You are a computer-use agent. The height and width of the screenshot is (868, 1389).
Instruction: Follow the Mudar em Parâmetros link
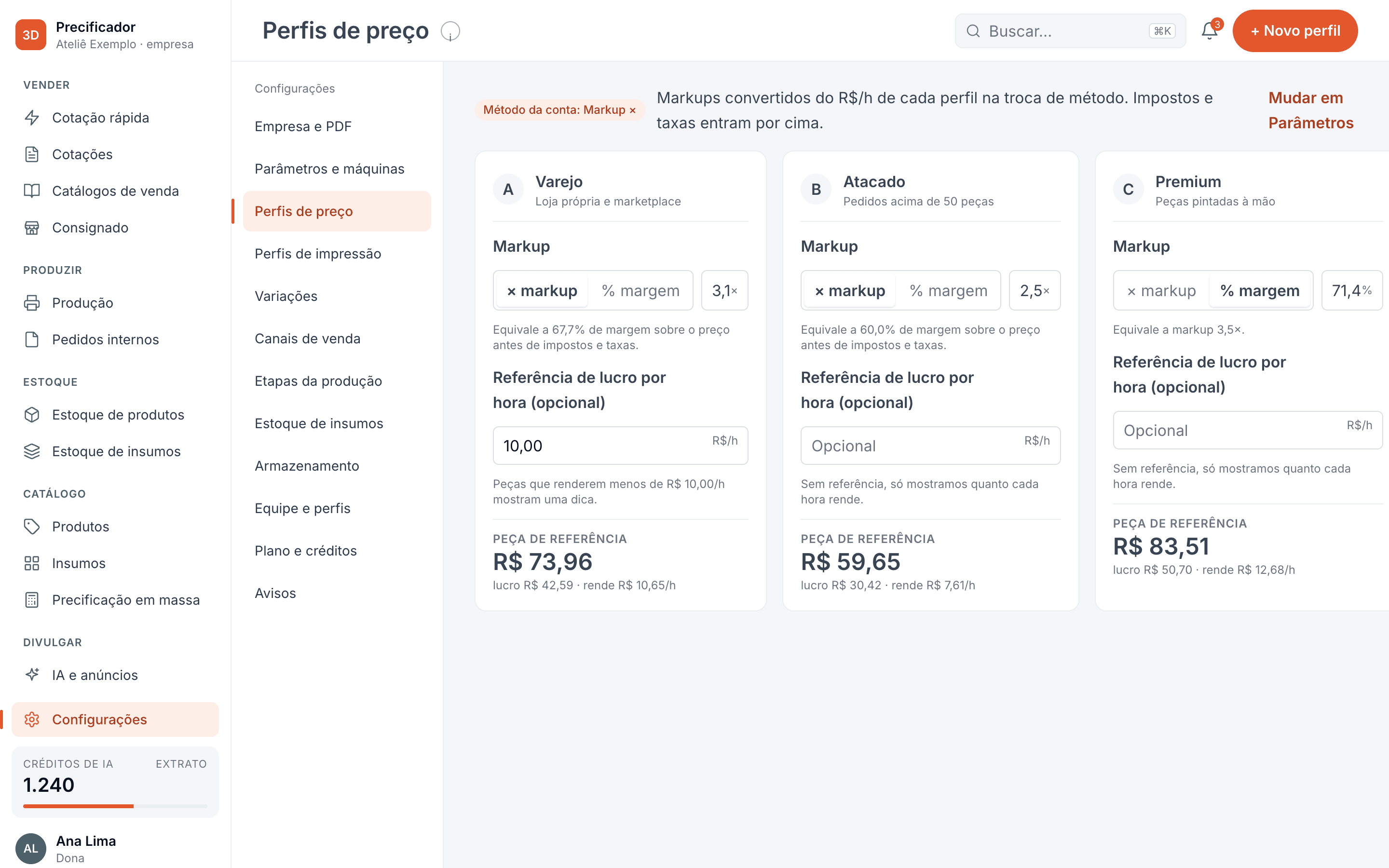(1310, 110)
